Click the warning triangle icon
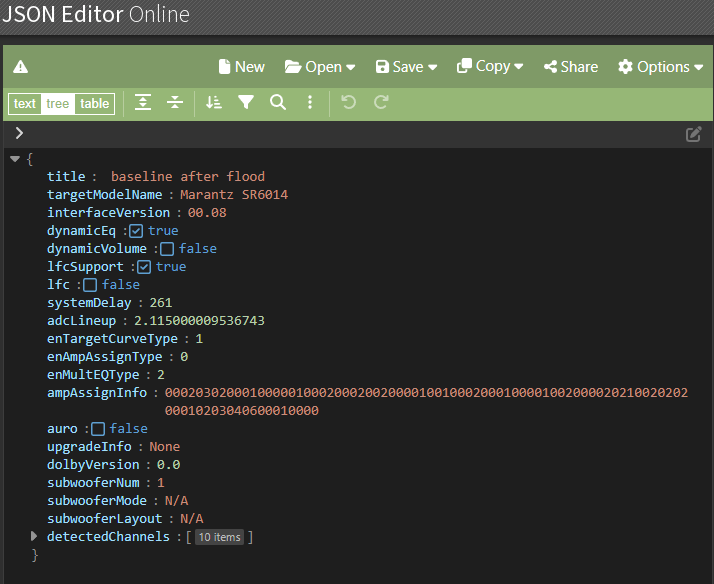Image resolution: width=714 pixels, height=584 pixels. [x=20, y=67]
